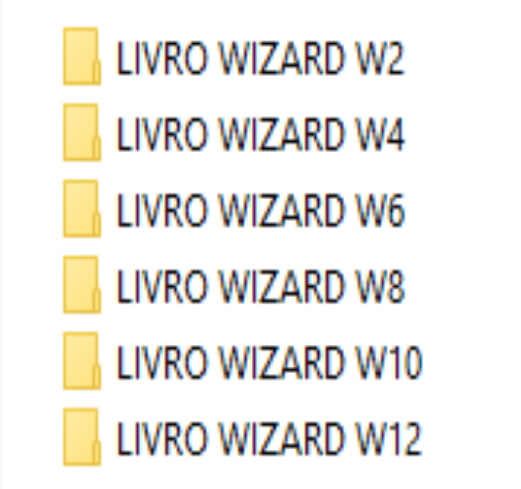Click the LIVRO WIZARD W4 folder icon
The image size is (521, 489).
click(82, 133)
